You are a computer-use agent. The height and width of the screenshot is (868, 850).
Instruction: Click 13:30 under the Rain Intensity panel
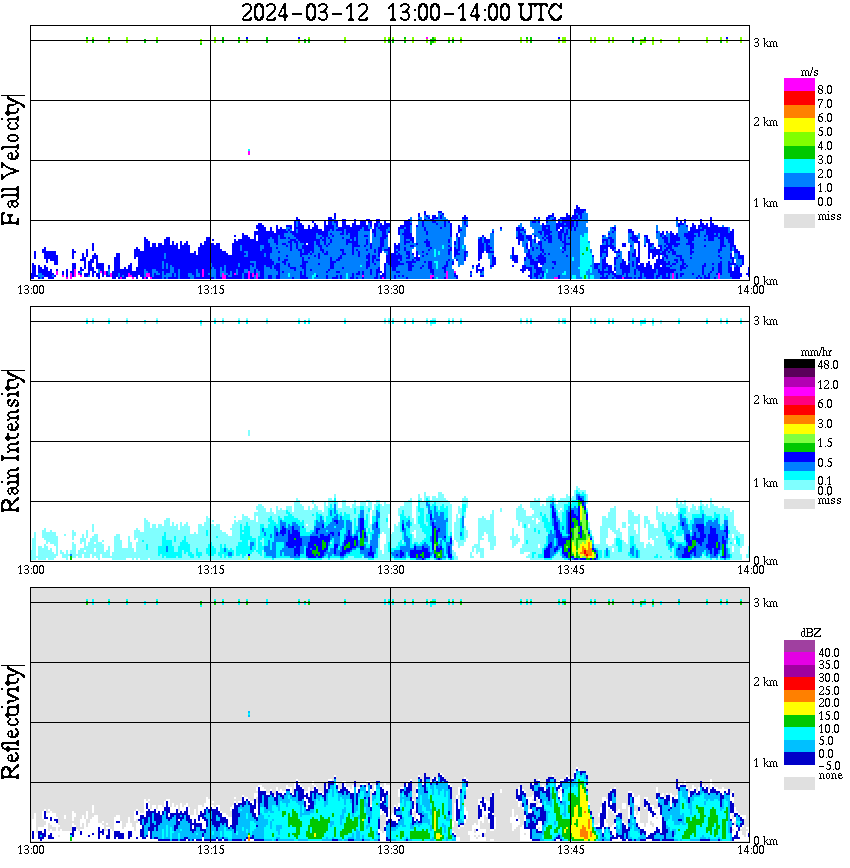(390, 570)
